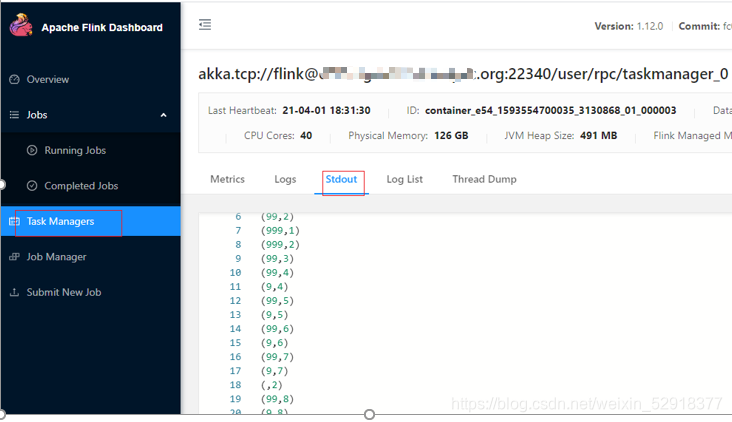Click the Submit New Job upload icon
Image resolution: width=732 pixels, height=422 pixels.
tap(14, 292)
